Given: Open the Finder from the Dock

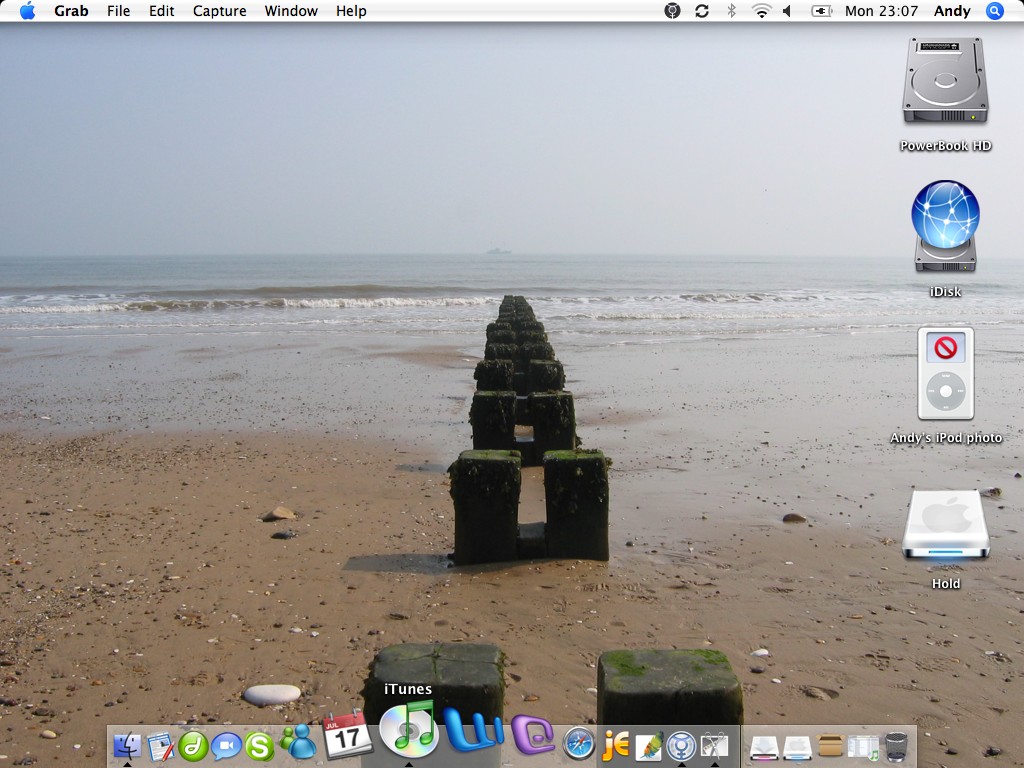Looking at the screenshot, I should click(x=128, y=746).
